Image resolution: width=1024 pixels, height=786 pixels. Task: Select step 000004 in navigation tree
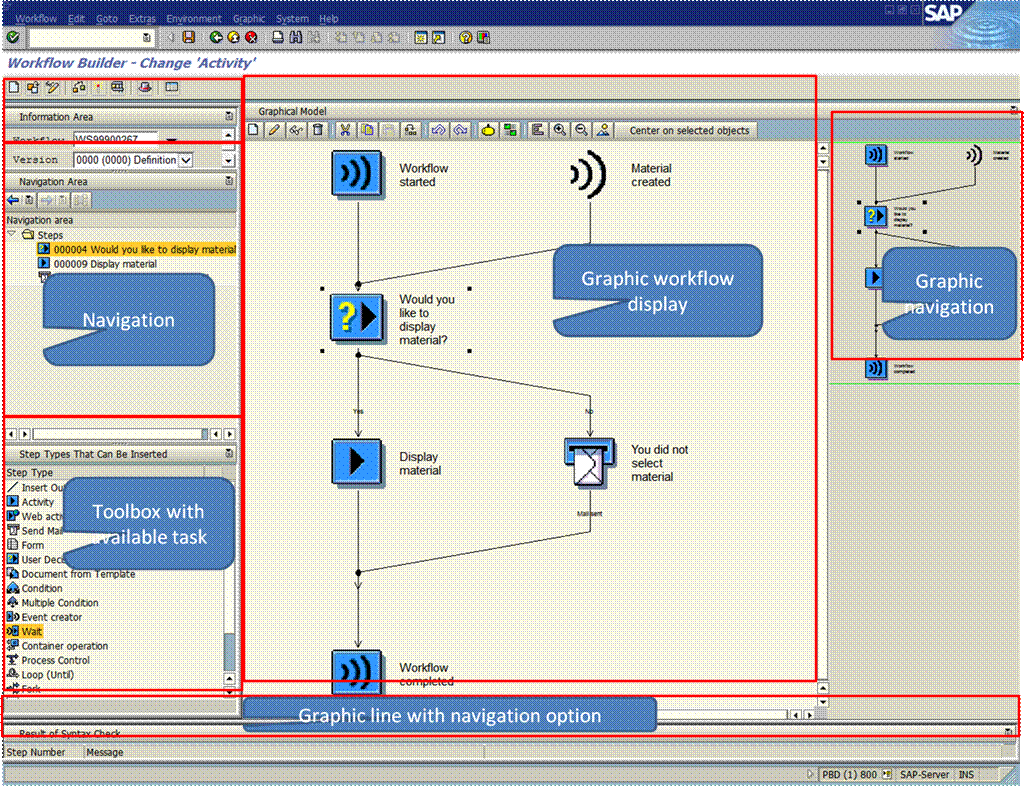click(x=137, y=249)
